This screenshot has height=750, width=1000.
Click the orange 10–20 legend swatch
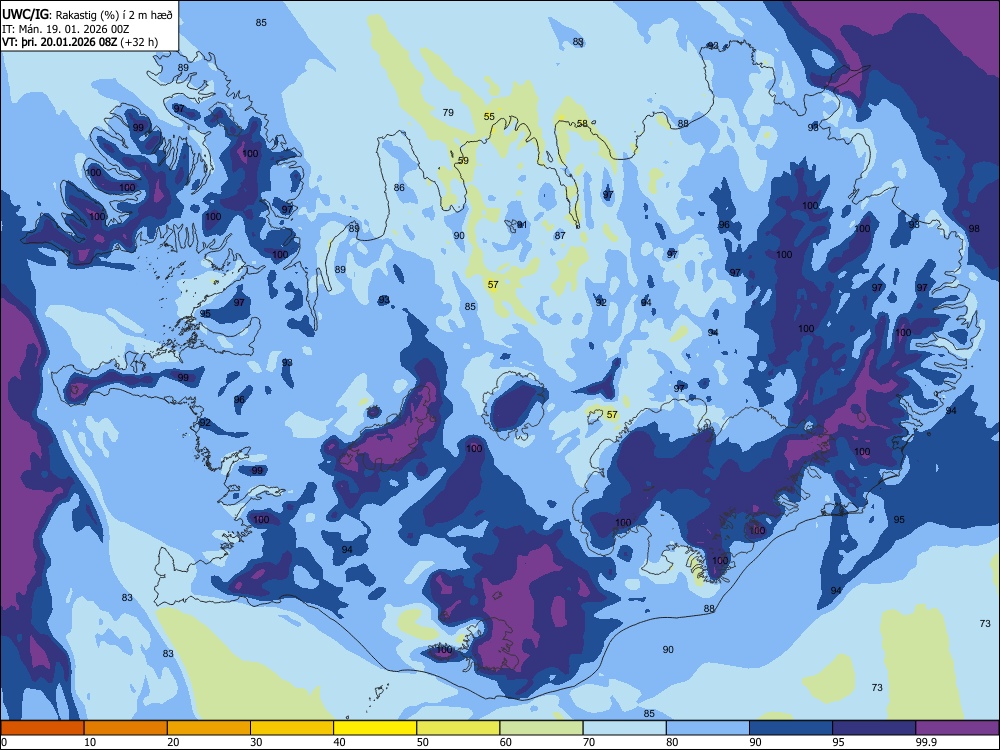(126, 728)
